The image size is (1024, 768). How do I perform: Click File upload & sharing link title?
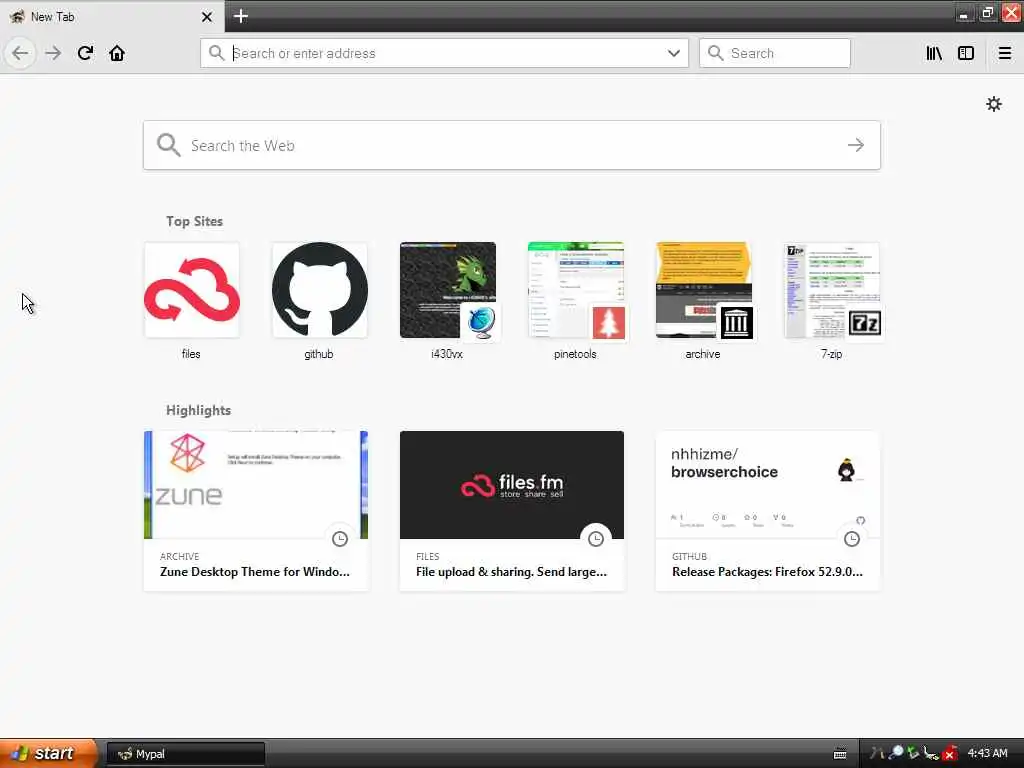pyautogui.click(x=511, y=571)
